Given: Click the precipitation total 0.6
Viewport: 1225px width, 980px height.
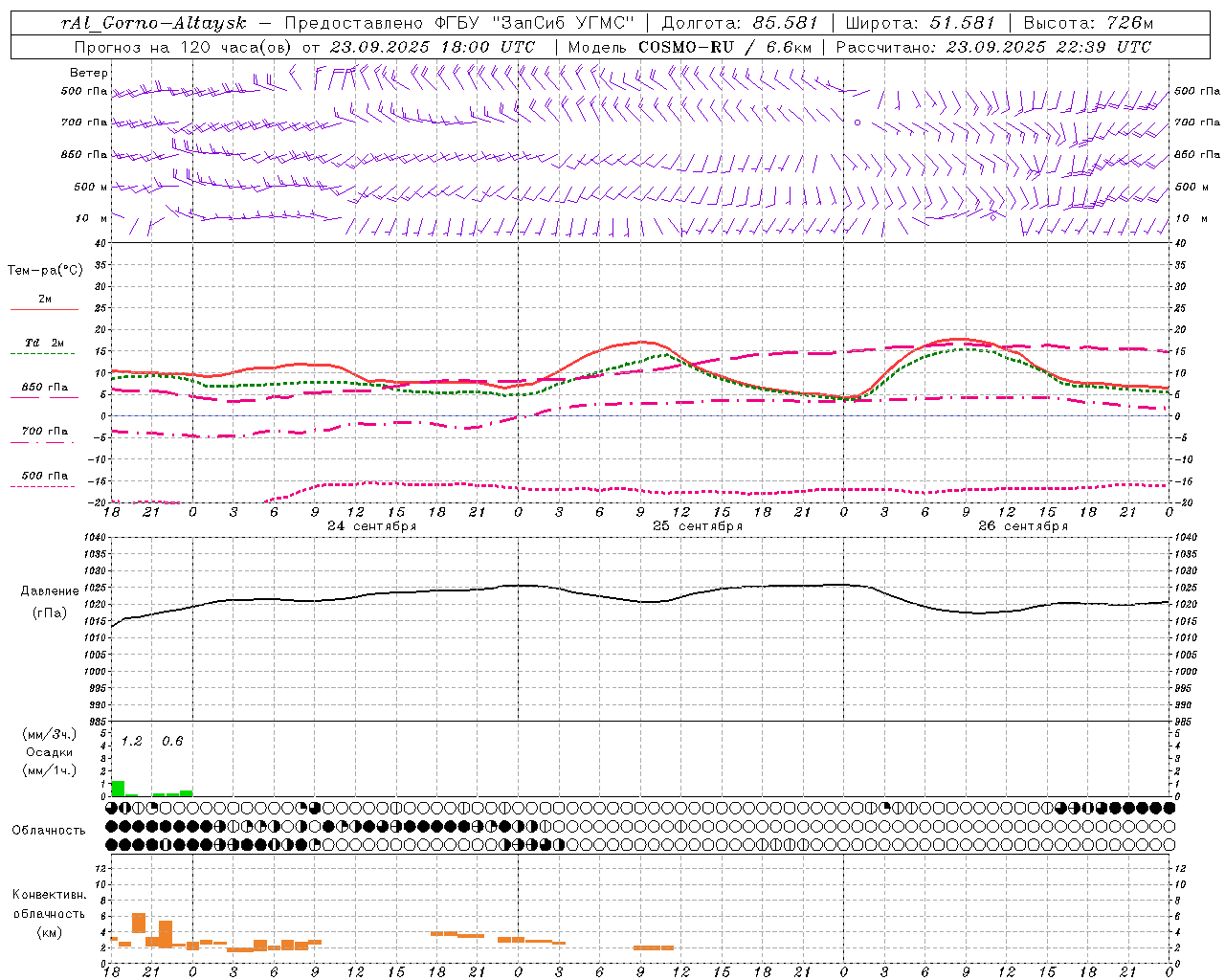Looking at the screenshot, I should click(x=172, y=742).
